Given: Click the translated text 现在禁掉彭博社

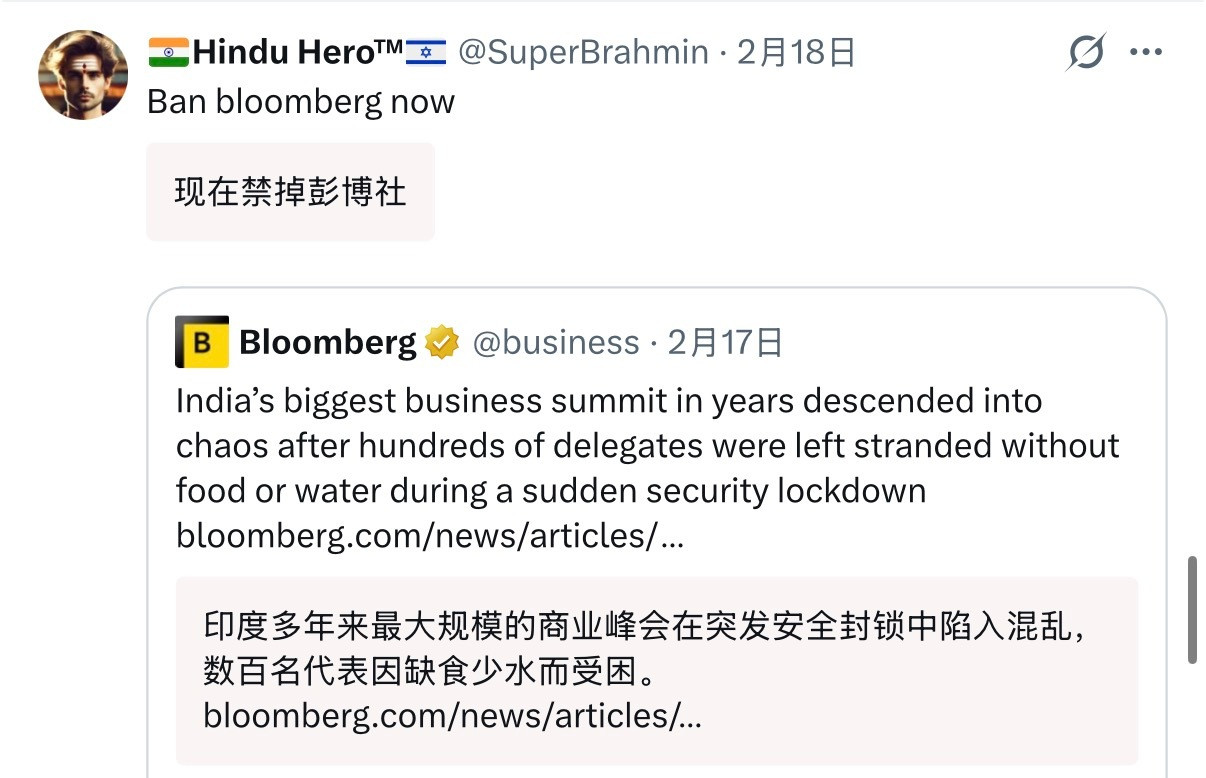Looking at the screenshot, I should tap(290, 194).
